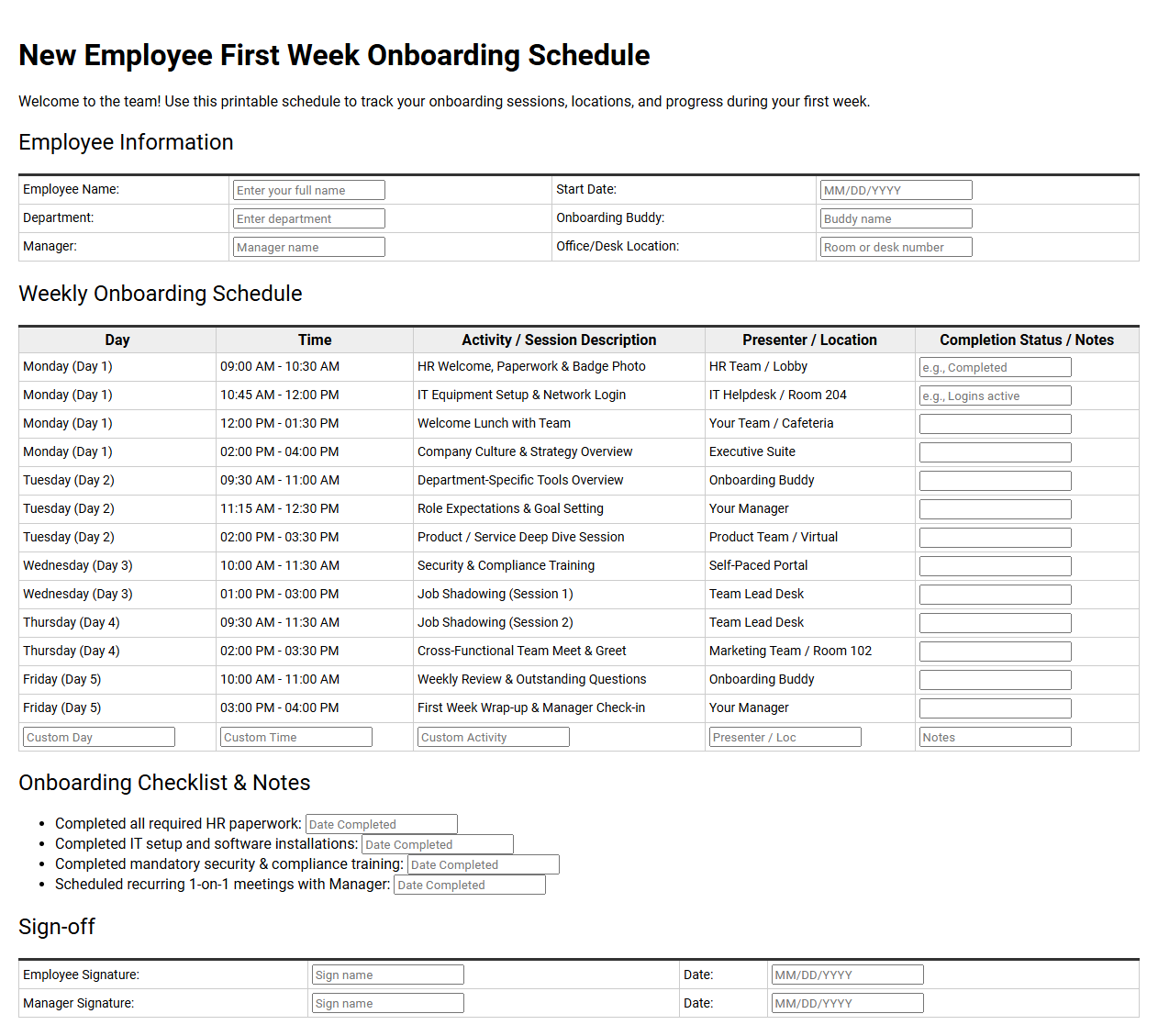Click status field for Job Shadowing (Session 1)
The image size is (1158, 1036).
(x=996, y=595)
